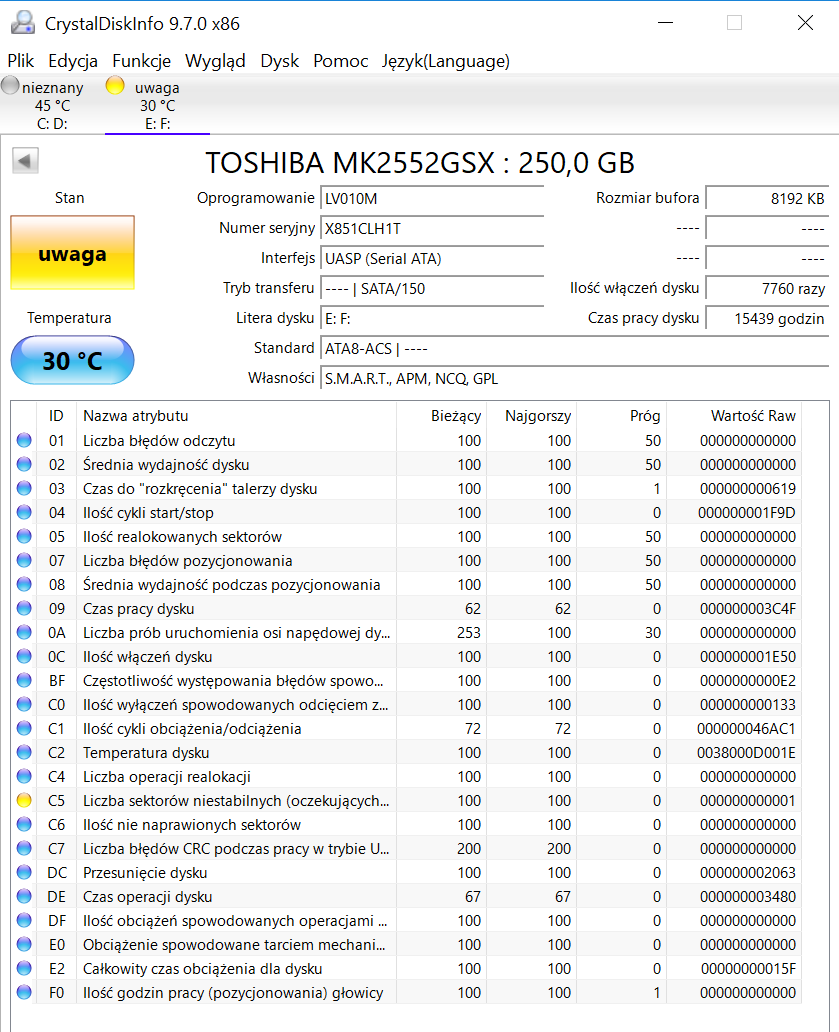
Task: Click the blue status dot for attribute 09
Action: tap(24, 608)
